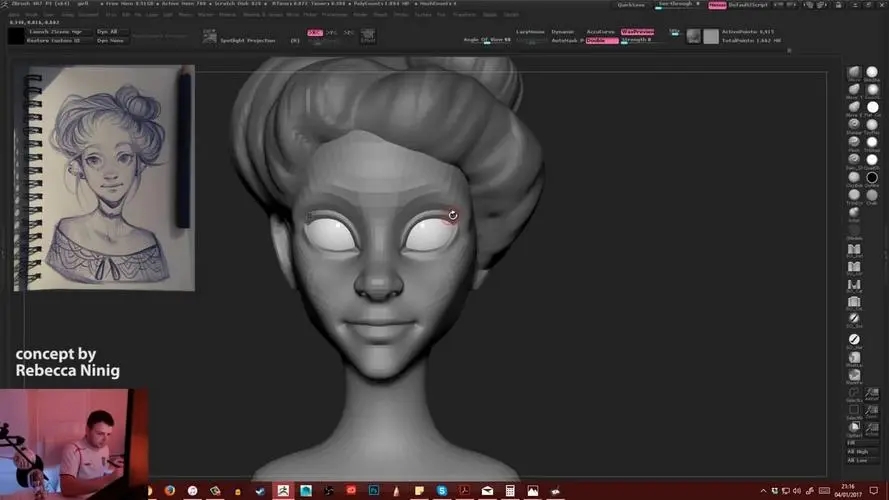Screen dimensions: 889x500
Task: Open the Mail app in taskbar
Action: click(487, 490)
